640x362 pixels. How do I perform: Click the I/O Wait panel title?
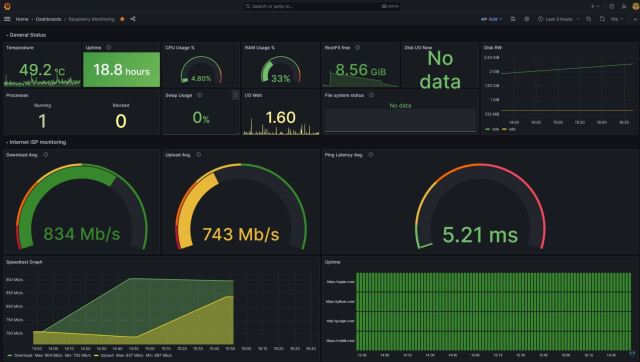pyautogui.click(x=253, y=95)
